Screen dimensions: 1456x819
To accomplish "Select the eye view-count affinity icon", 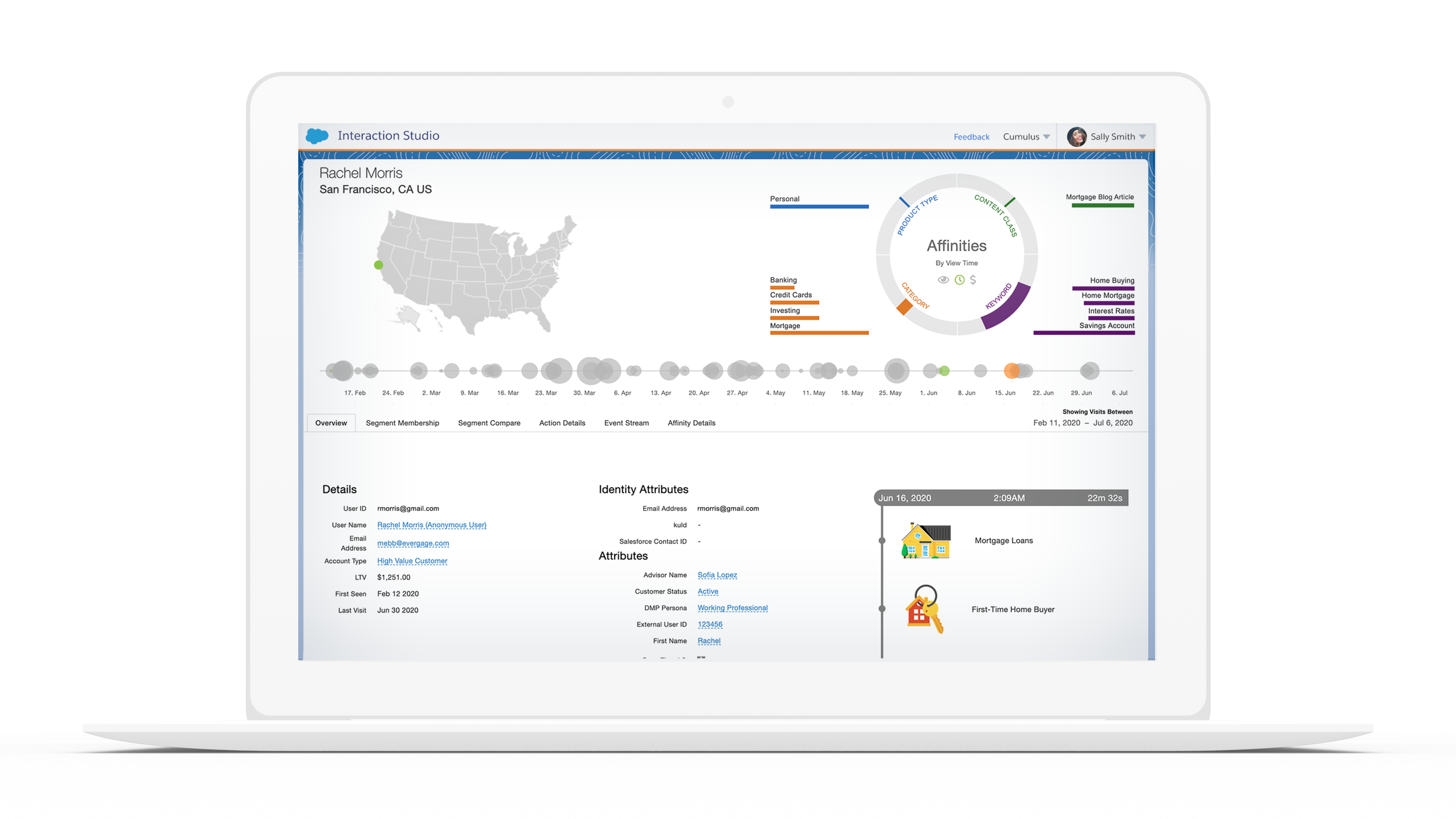I will (943, 280).
